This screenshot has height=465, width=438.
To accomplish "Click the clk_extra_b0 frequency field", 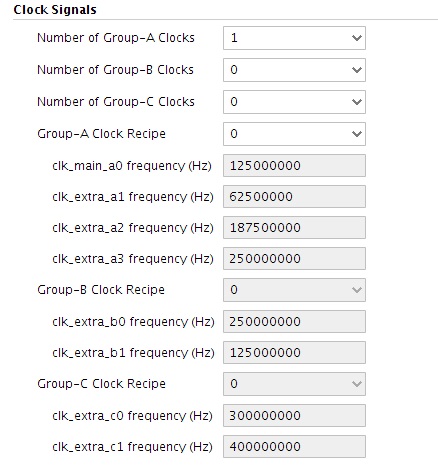I will pos(294,322).
